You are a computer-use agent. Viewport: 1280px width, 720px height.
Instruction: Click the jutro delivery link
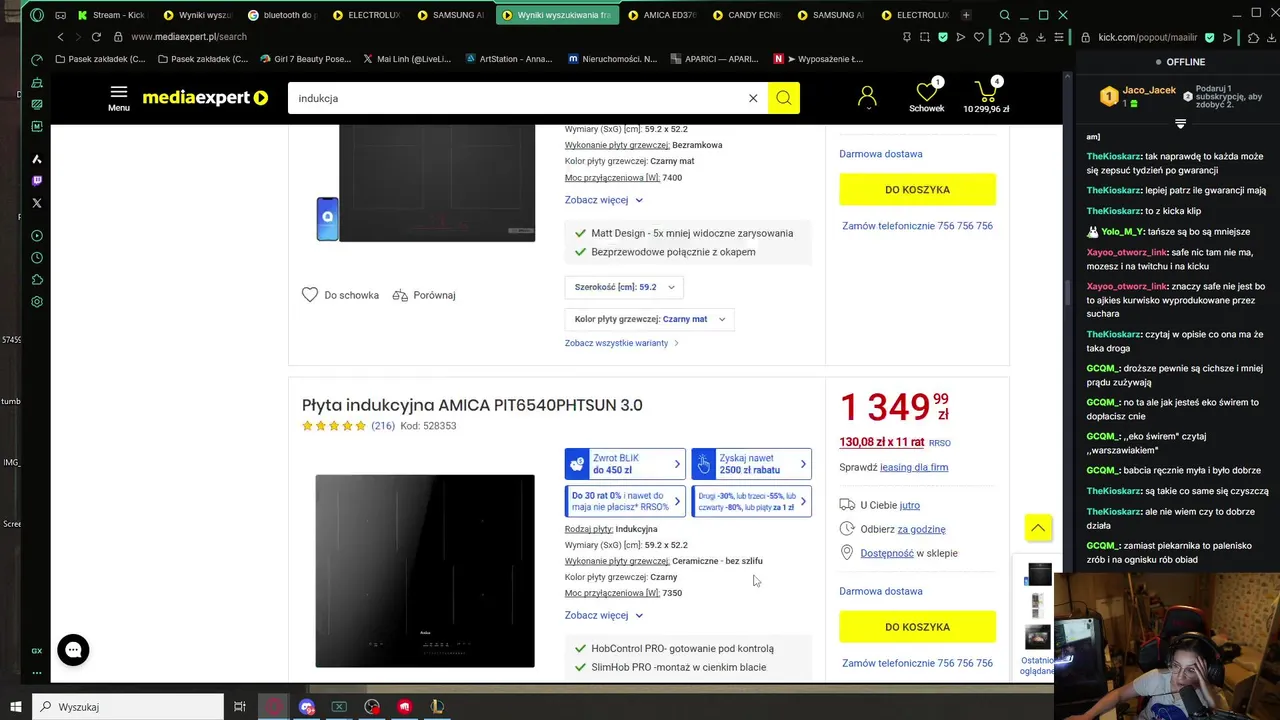pos(910,505)
